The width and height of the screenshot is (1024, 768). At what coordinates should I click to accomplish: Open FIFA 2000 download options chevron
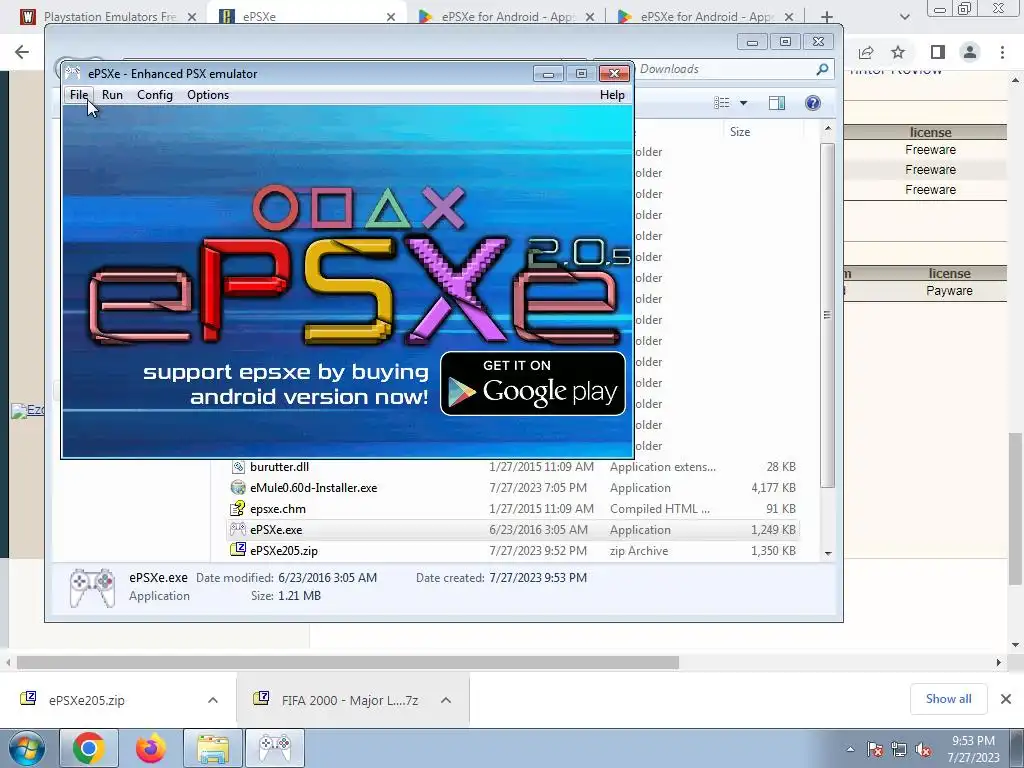[446, 700]
